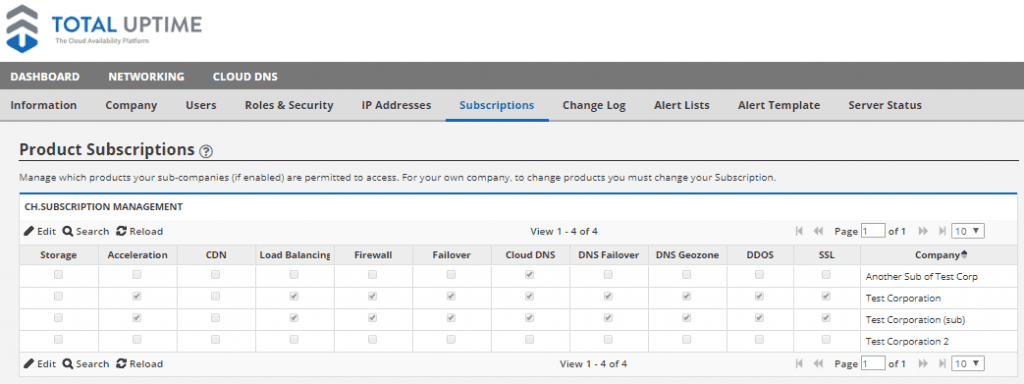This screenshot has width=1024, height=384.
Task: Open the Product Subscriptions help icon
Action: [206, 152]
